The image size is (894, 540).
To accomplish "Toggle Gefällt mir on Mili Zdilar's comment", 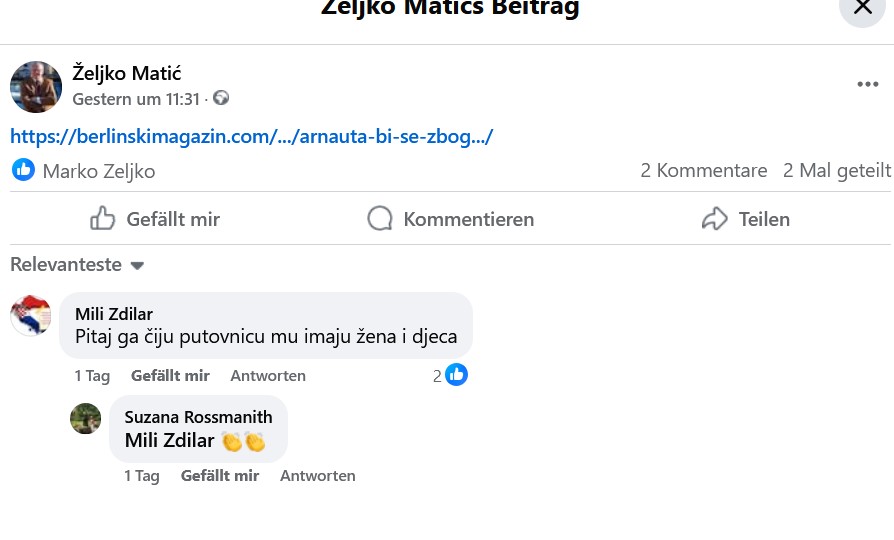I will pos(170,376).
